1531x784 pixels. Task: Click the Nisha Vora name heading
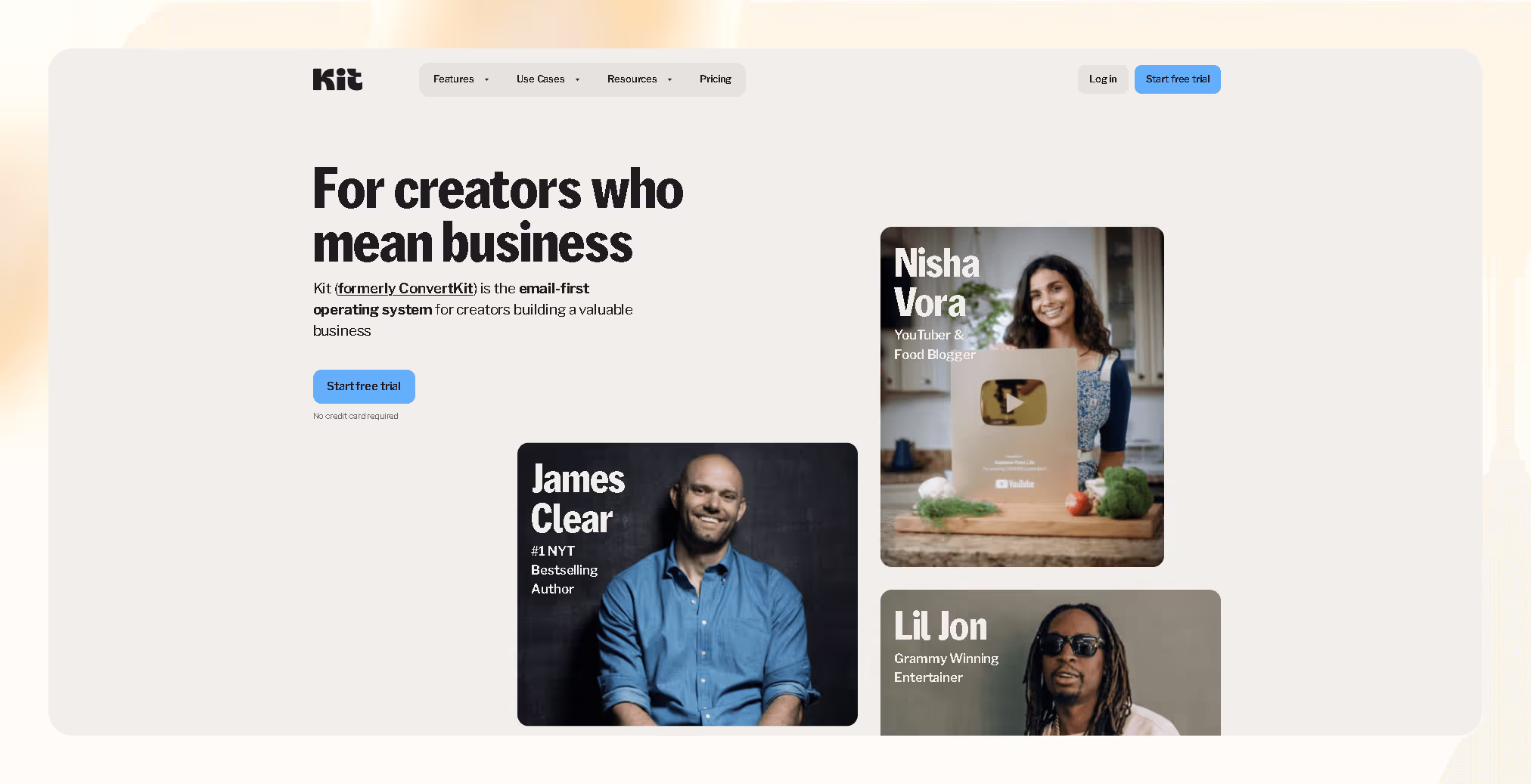click(936, 284)
